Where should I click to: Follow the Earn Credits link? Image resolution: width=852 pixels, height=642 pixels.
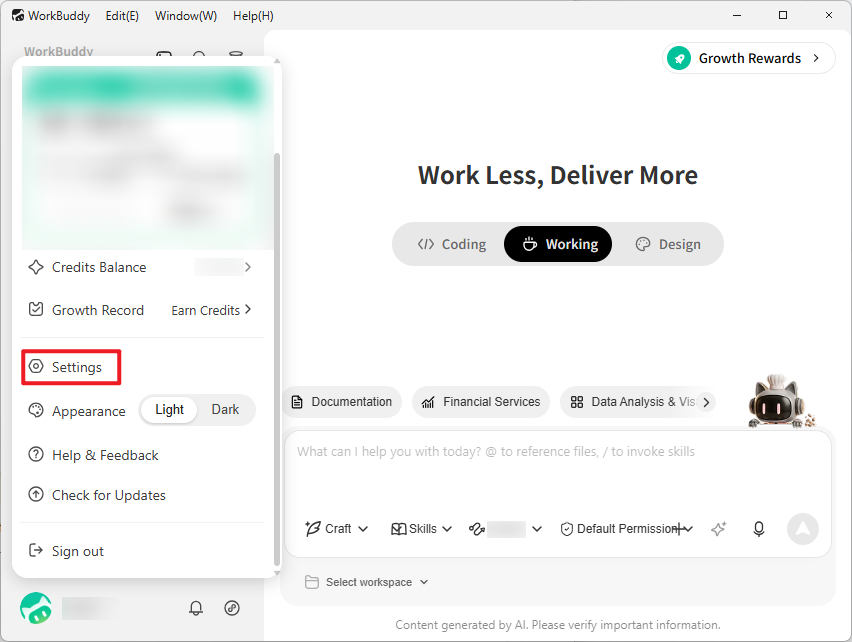[x=211, y=310]
